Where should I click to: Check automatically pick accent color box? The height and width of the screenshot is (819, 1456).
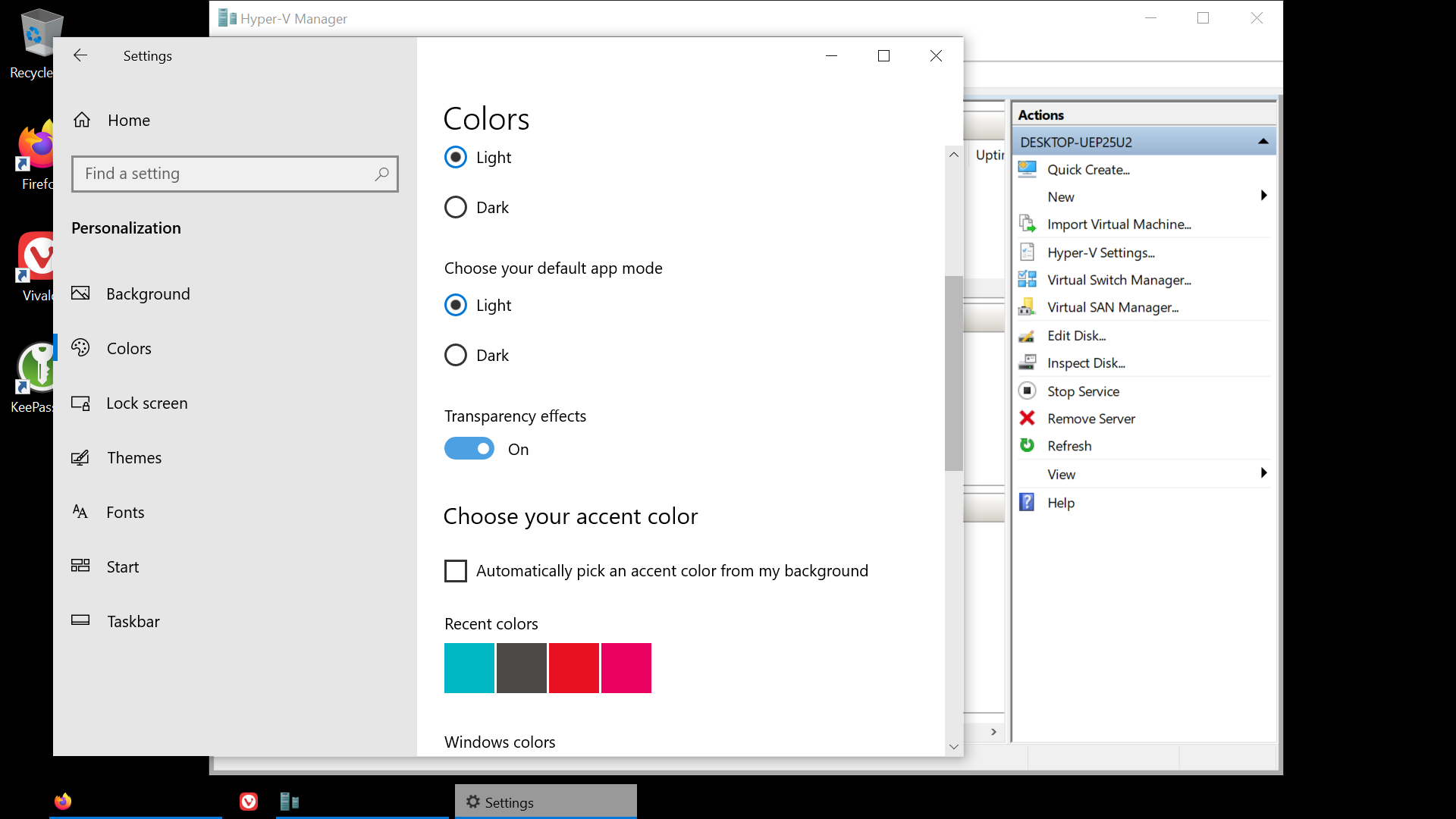[x=456, y=570]
